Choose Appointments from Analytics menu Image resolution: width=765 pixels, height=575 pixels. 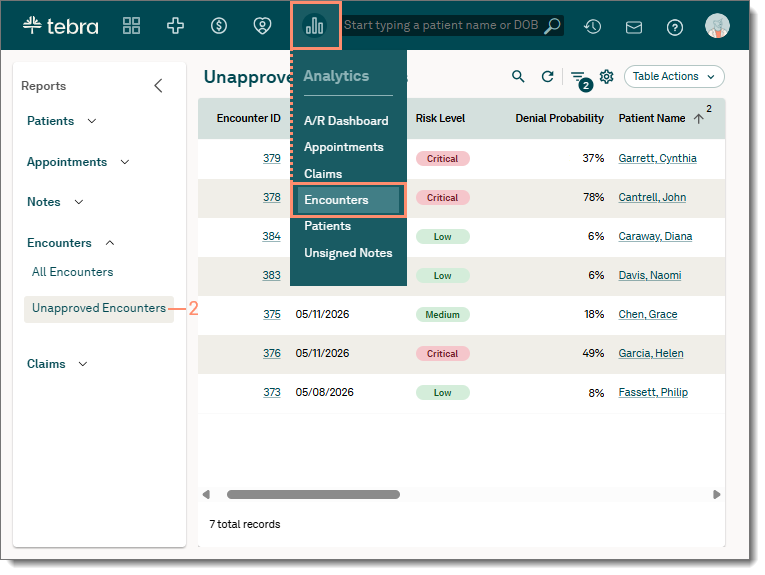343,147
